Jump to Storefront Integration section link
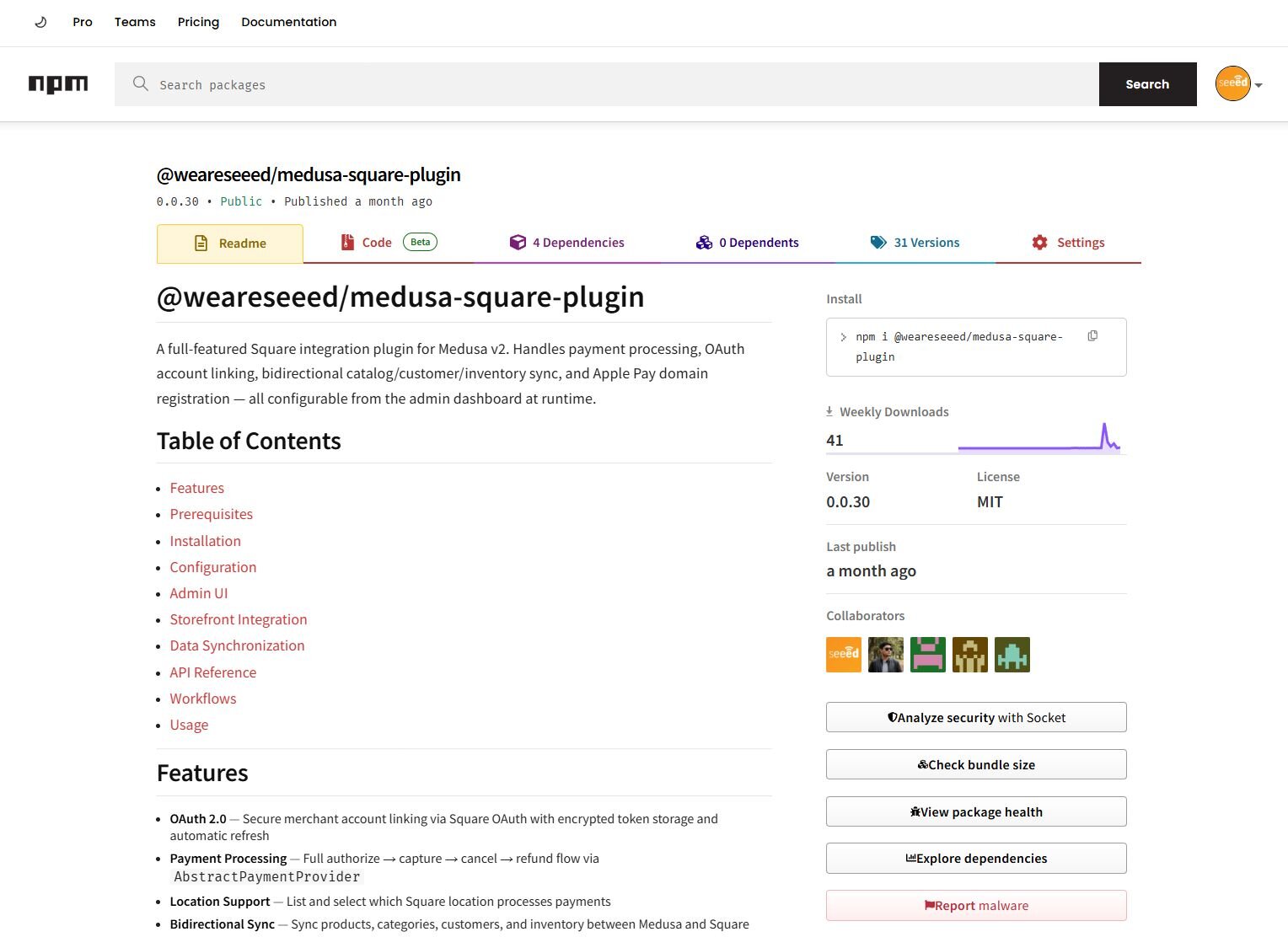 pos(239,619)
